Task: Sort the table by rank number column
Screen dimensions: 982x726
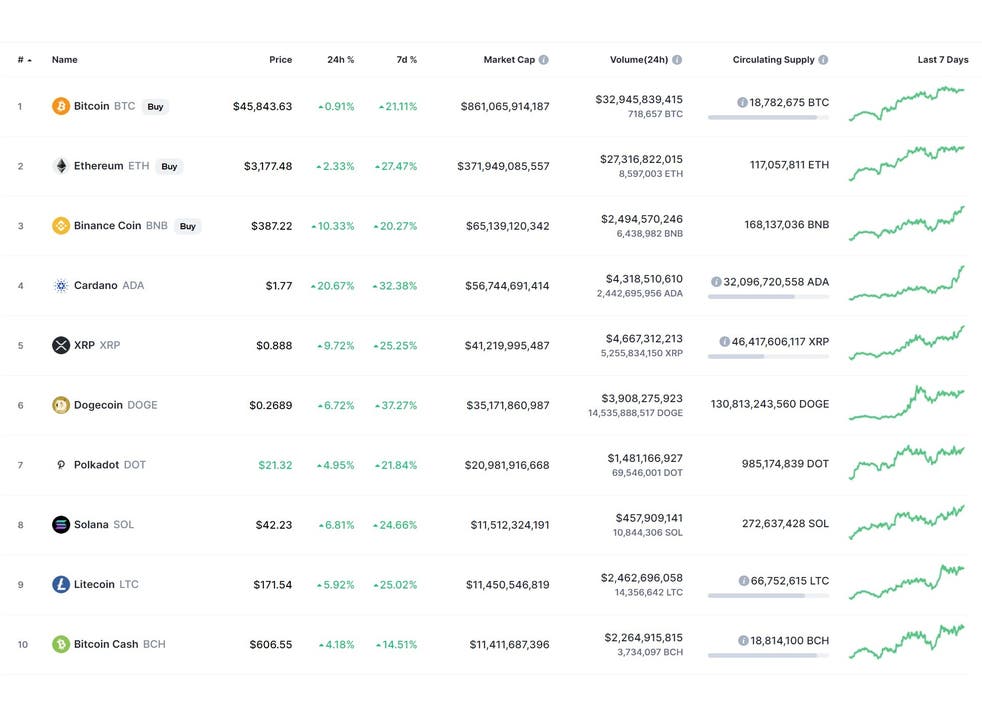Action: [x=24, y=60]
